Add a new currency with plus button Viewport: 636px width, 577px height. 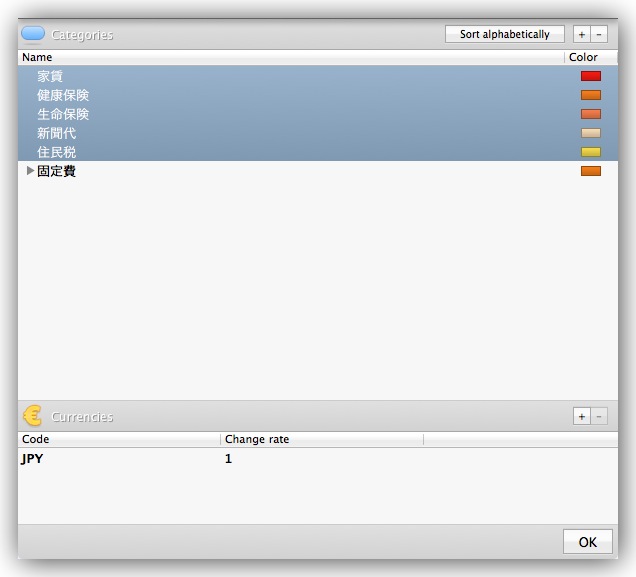point(582,416)
